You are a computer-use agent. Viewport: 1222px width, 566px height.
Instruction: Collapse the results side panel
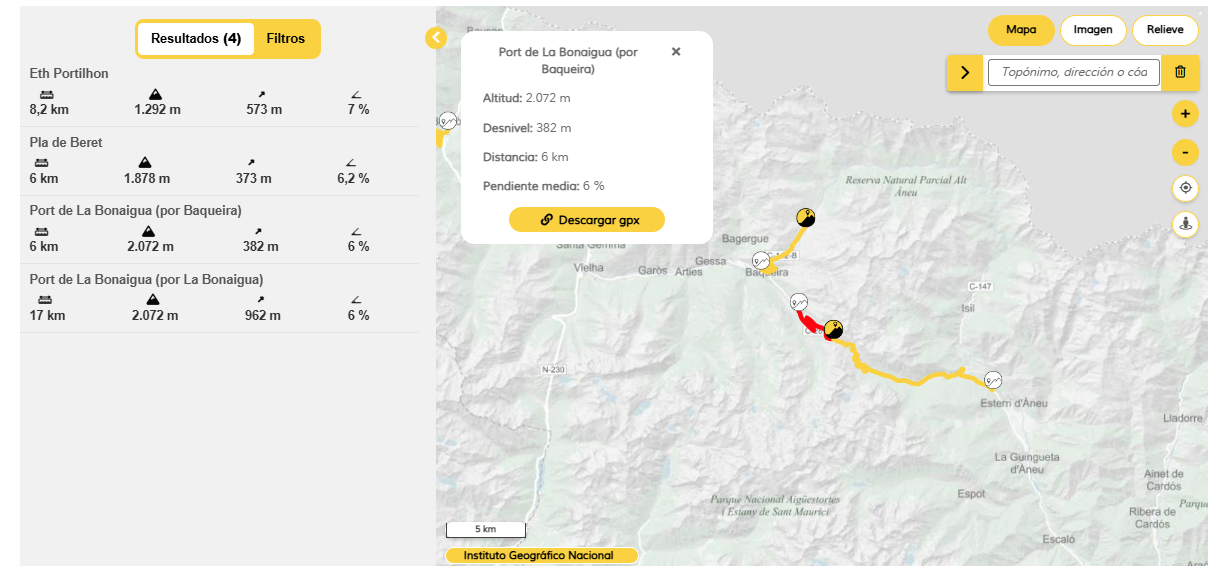click(x=436, y=38)
